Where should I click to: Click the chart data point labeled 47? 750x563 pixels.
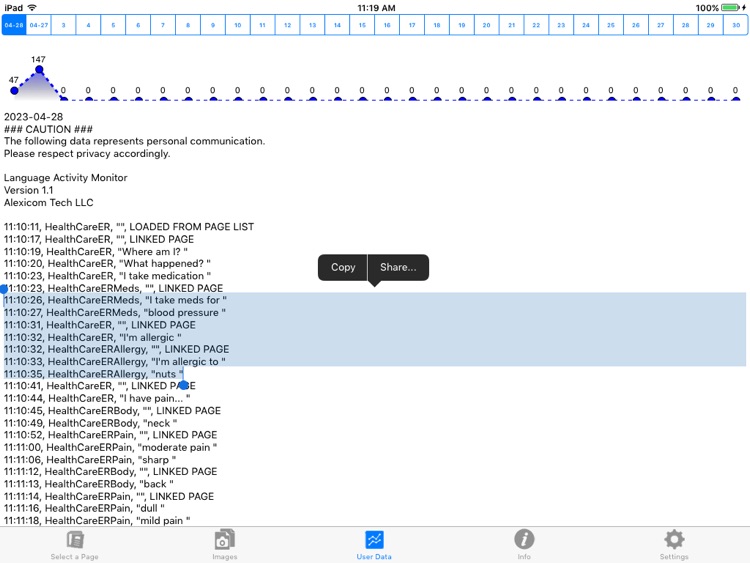14,90
